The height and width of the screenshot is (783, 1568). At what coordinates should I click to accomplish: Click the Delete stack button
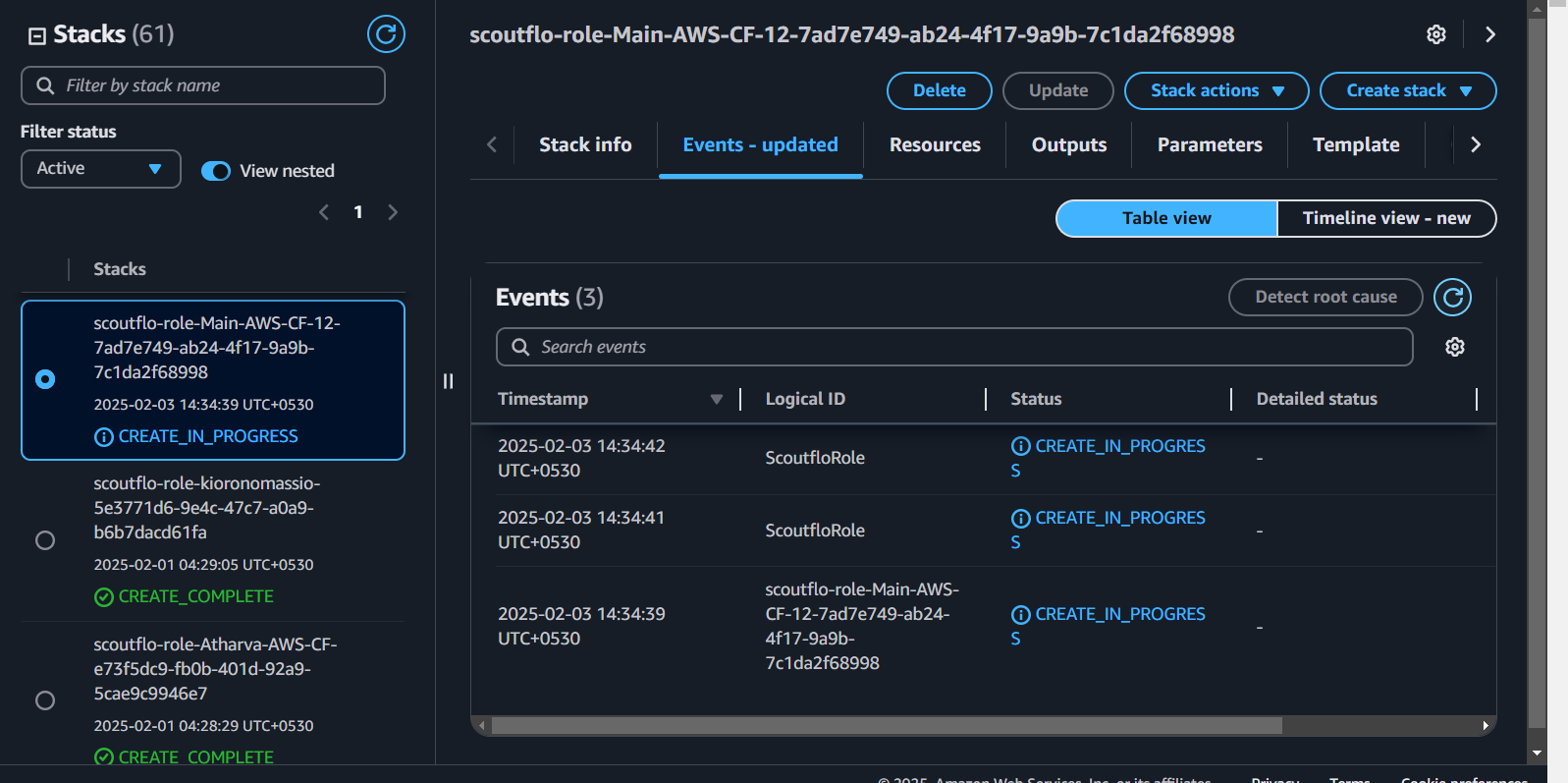[x=939, y=90]
